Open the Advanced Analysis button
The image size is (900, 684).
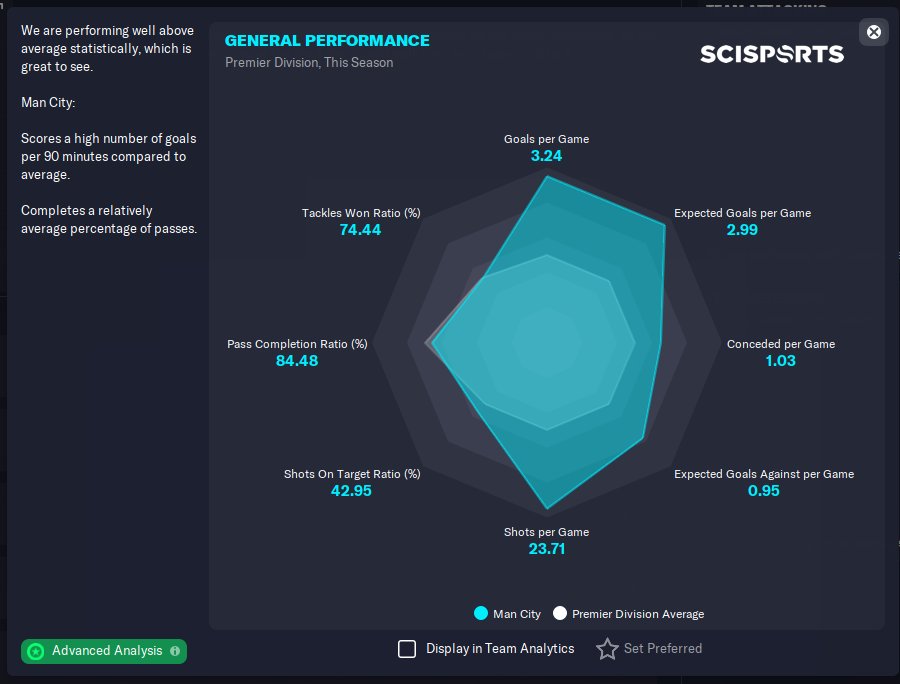(x=104, y=651)
